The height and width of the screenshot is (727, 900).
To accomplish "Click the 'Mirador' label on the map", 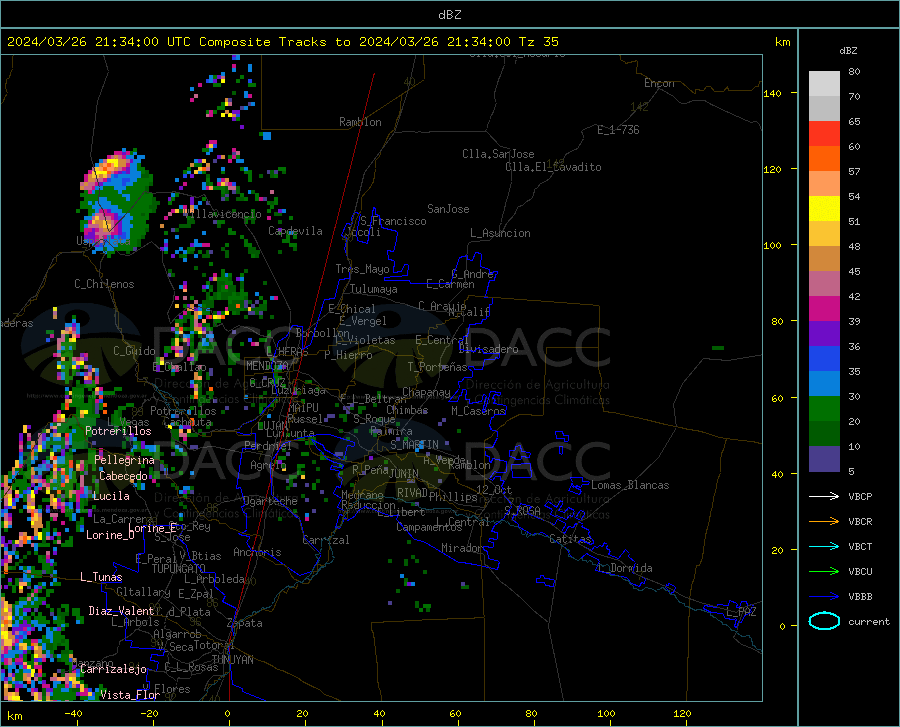I will pyautogui.click(x=462, y=548).
